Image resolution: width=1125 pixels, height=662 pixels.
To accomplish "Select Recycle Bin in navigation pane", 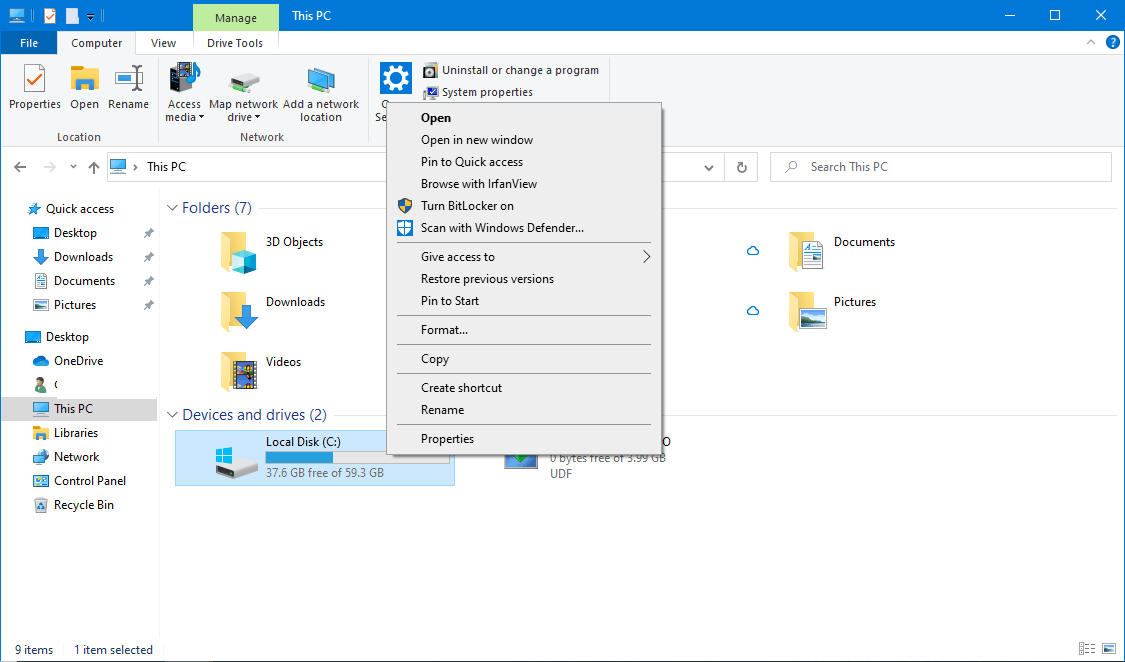I will 83,505.
